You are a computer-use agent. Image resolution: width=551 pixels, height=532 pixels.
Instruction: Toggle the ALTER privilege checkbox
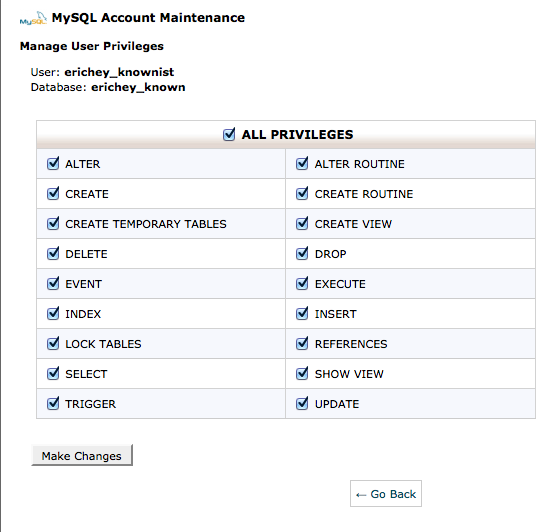point(53,164)
